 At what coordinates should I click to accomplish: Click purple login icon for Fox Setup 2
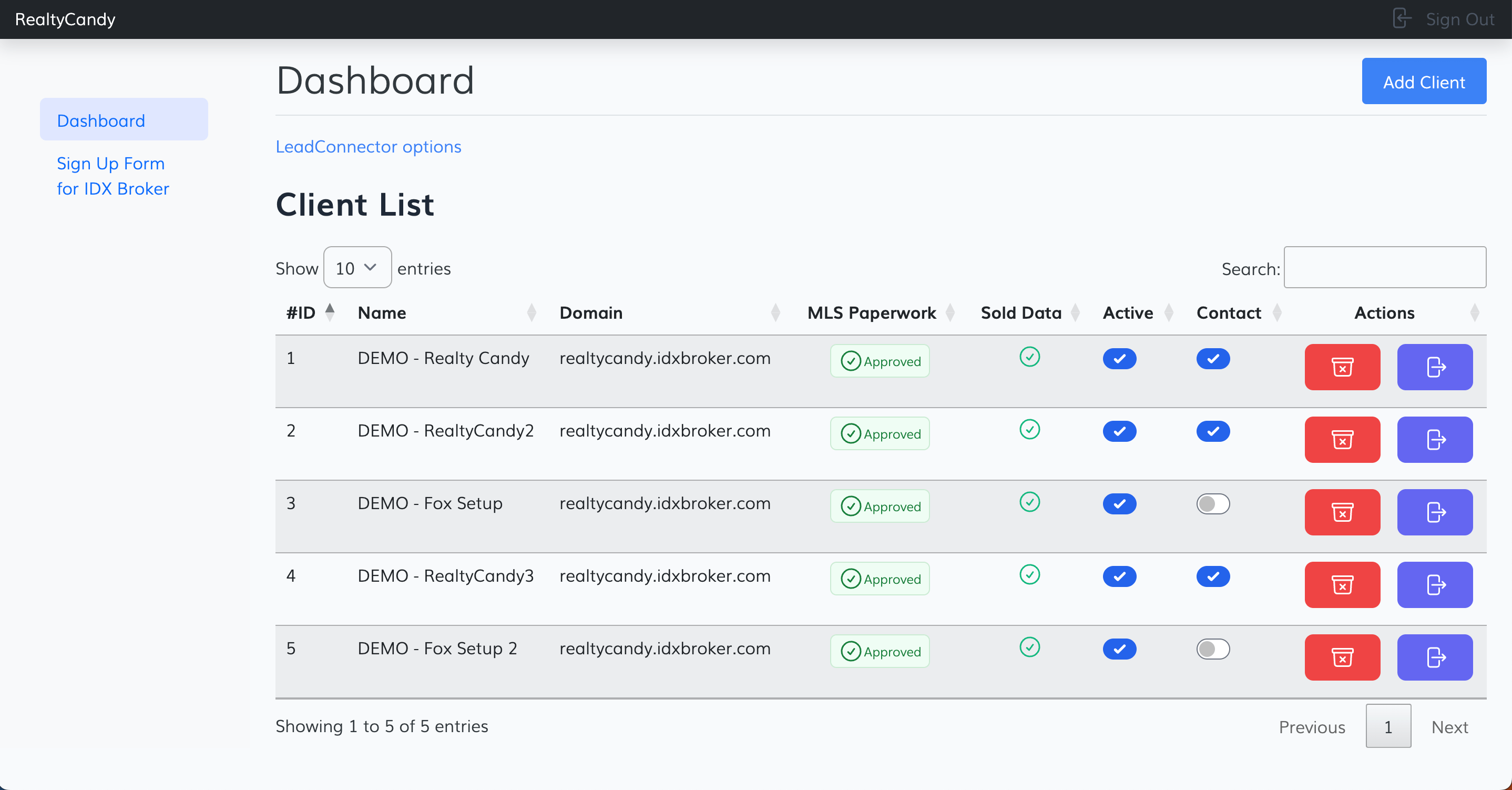click(x=1434, y=657)
